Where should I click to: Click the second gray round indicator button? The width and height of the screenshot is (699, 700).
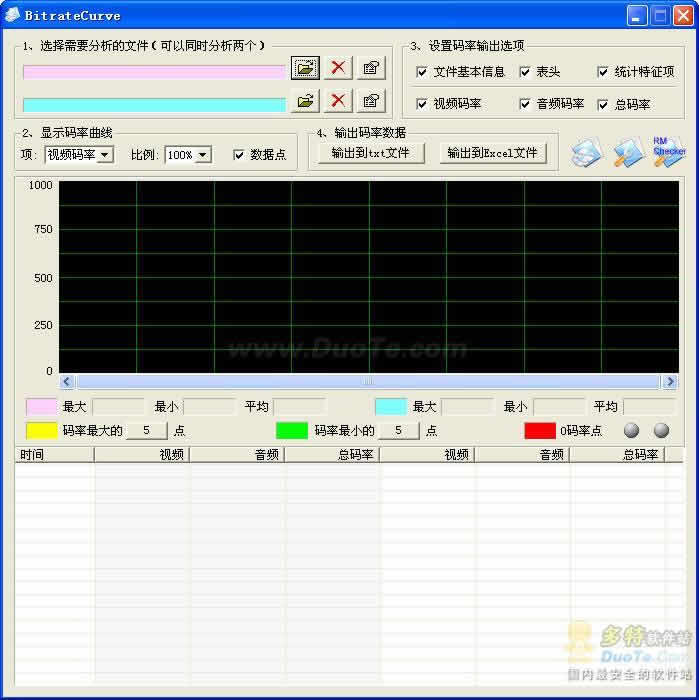[661, 430]
